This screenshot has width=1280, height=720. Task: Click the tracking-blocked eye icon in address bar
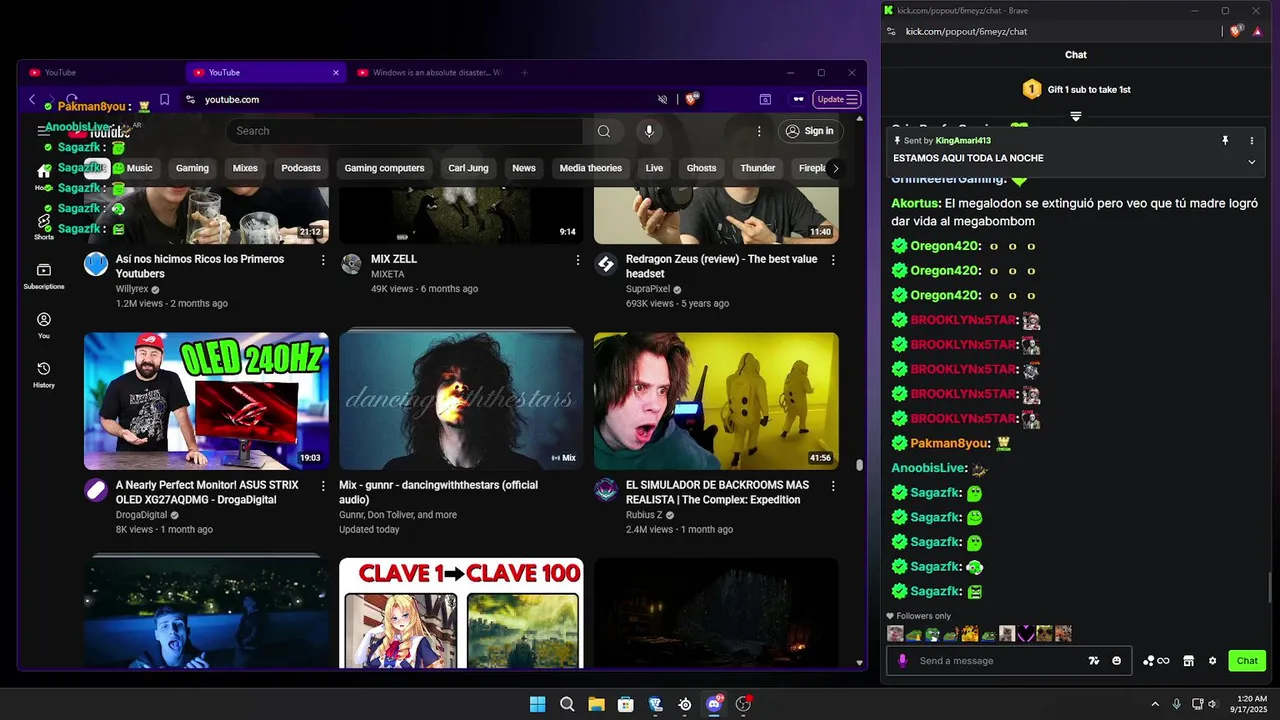(x=662, y=99)
